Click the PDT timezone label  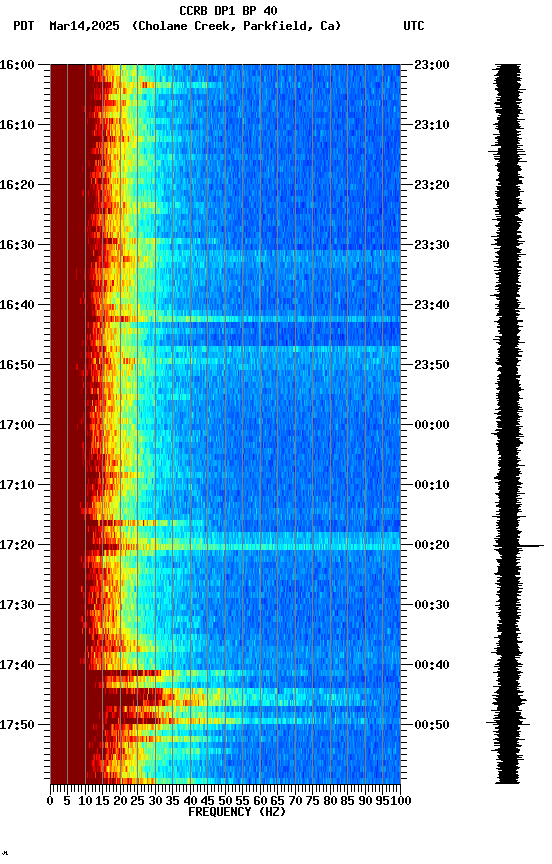(24, 26)
